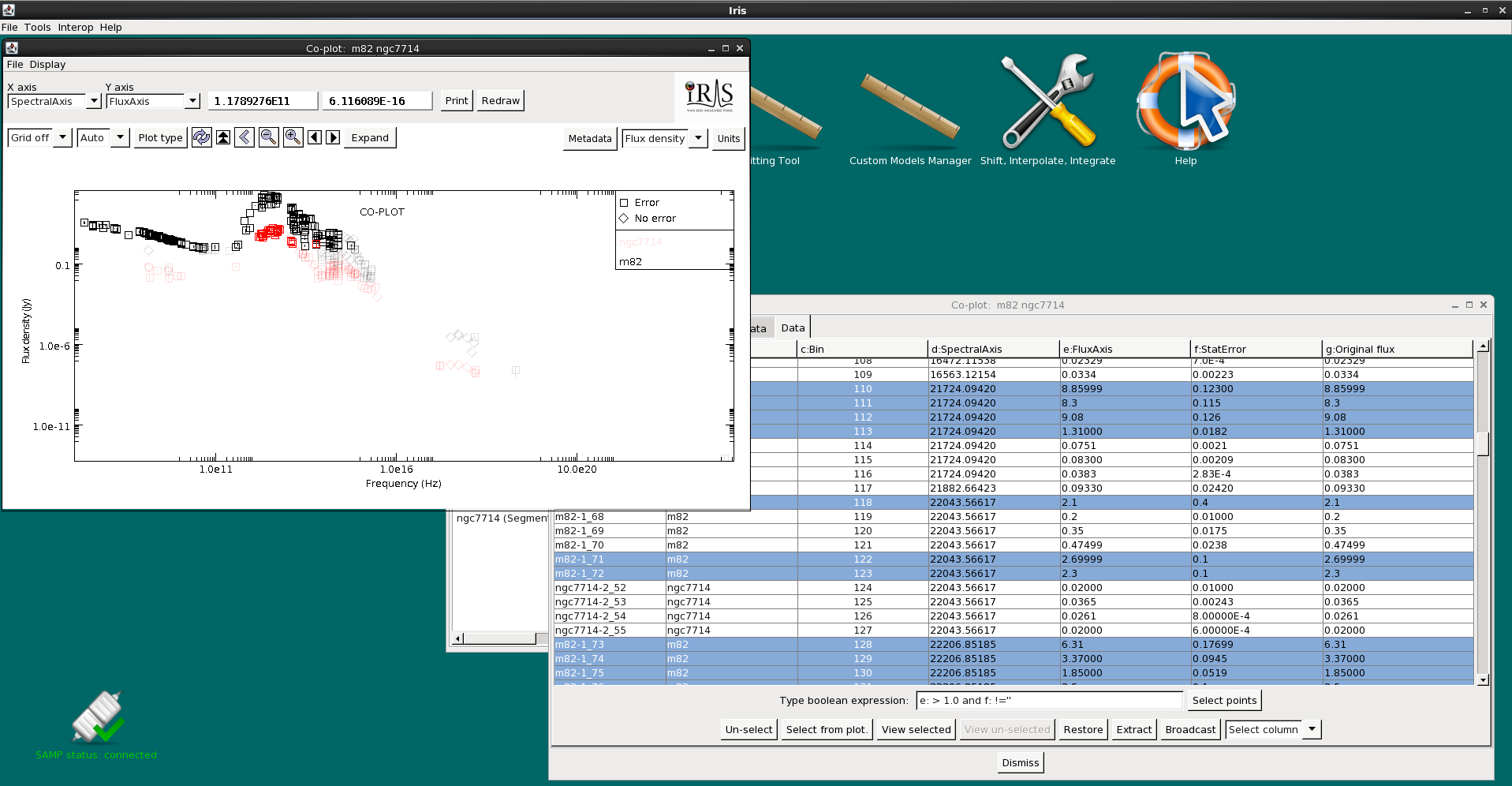Screen dimensions: 1512x786
Task: Click the SAMP status connected icon
Action: (97, 717)
